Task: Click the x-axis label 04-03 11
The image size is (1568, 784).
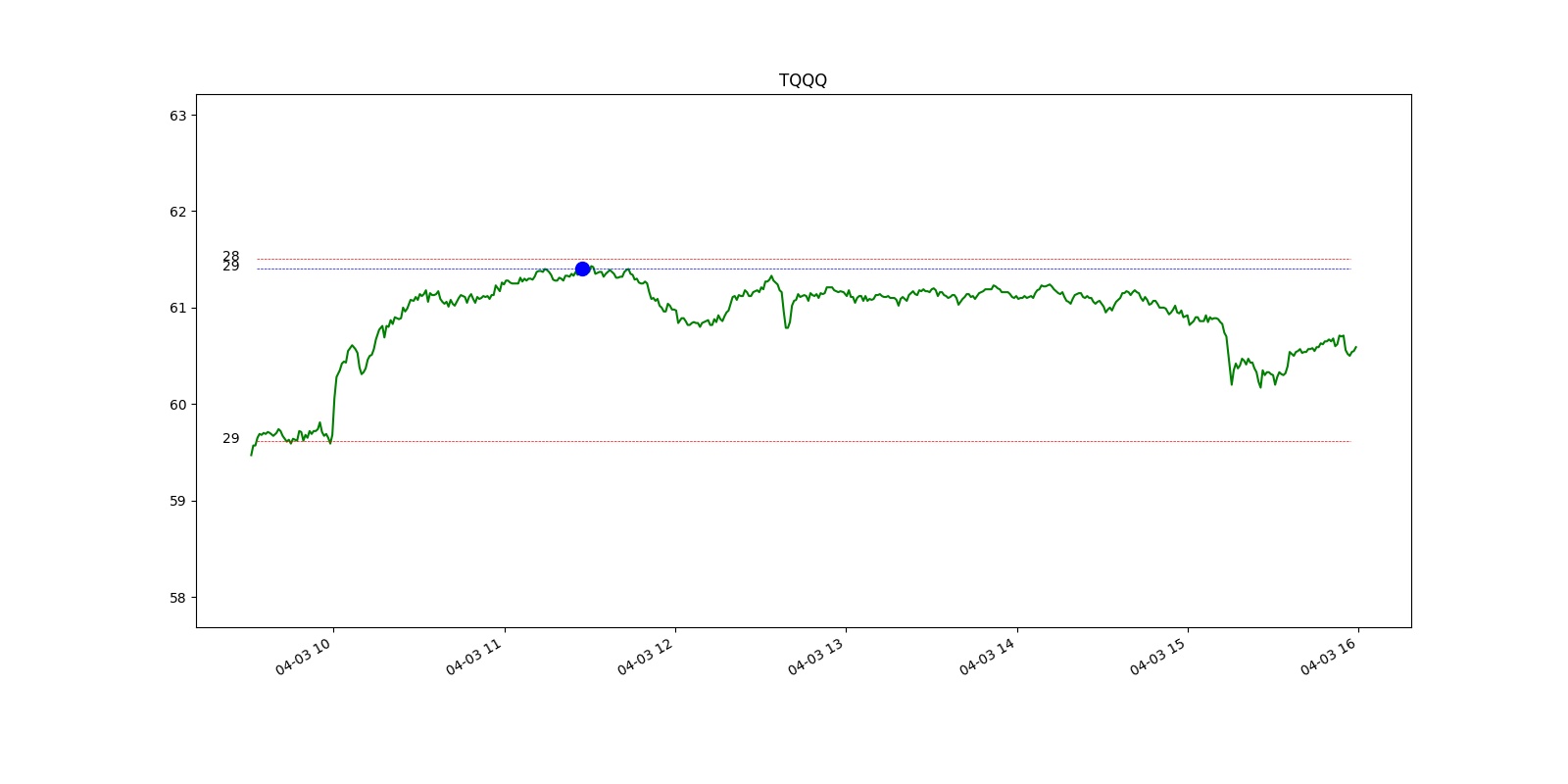Action: 475,657
